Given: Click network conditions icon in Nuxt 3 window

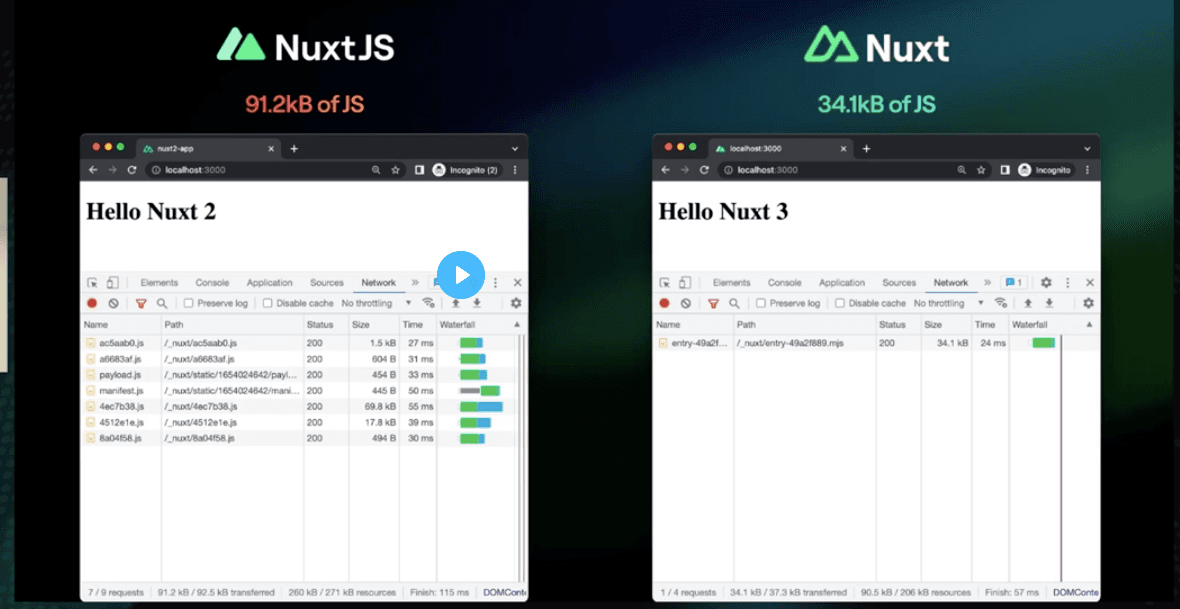Looking at the screenshot, I should [1001, 303].
